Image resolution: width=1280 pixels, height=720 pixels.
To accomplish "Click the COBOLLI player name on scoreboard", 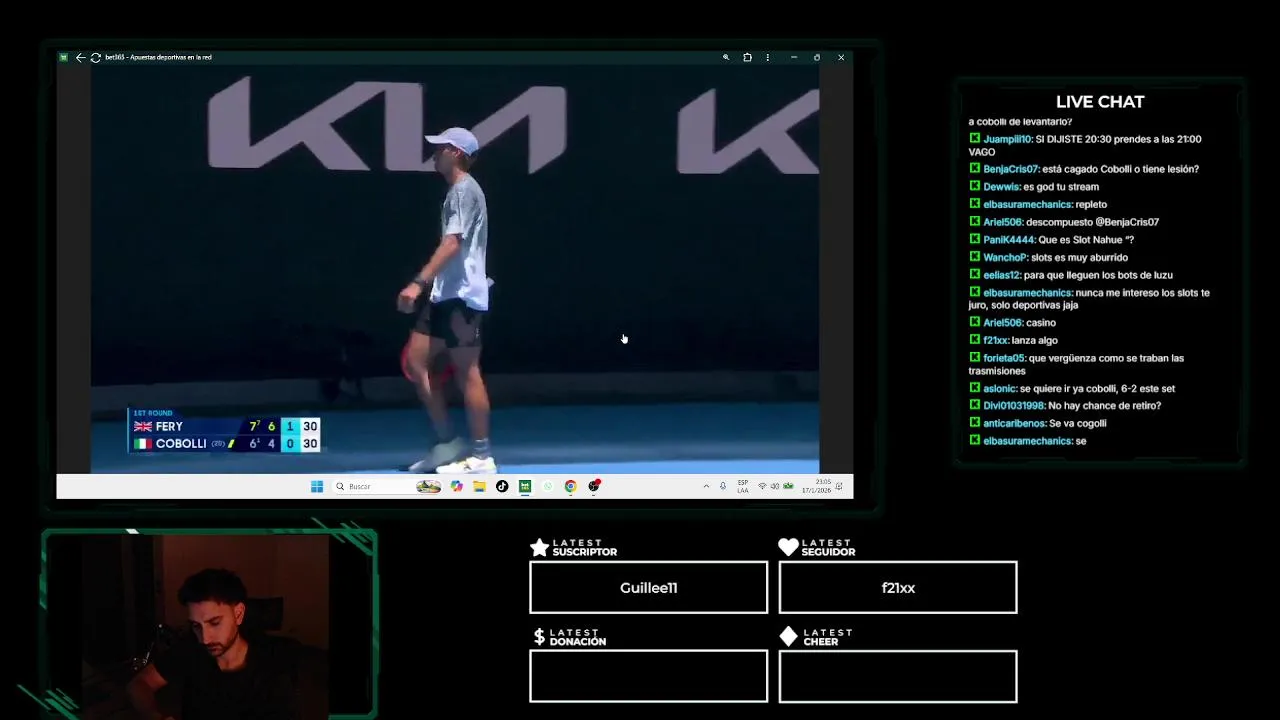I will (x=181, y=444).
